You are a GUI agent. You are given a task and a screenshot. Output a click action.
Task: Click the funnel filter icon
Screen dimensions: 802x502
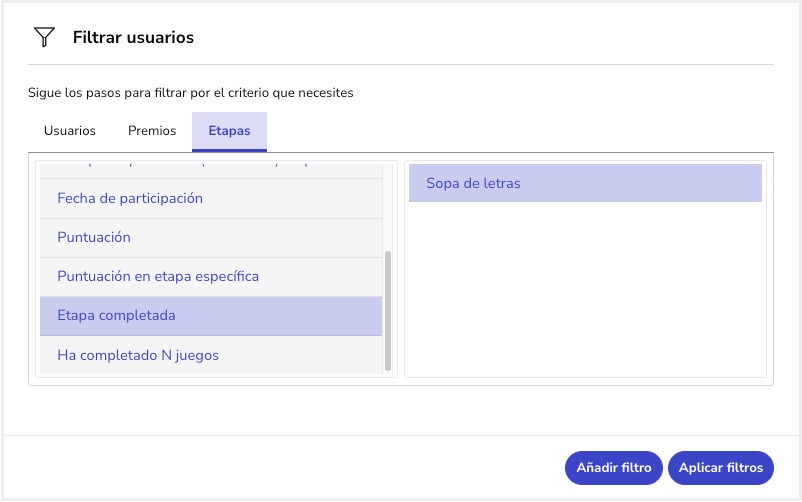[x=44, y=38]
